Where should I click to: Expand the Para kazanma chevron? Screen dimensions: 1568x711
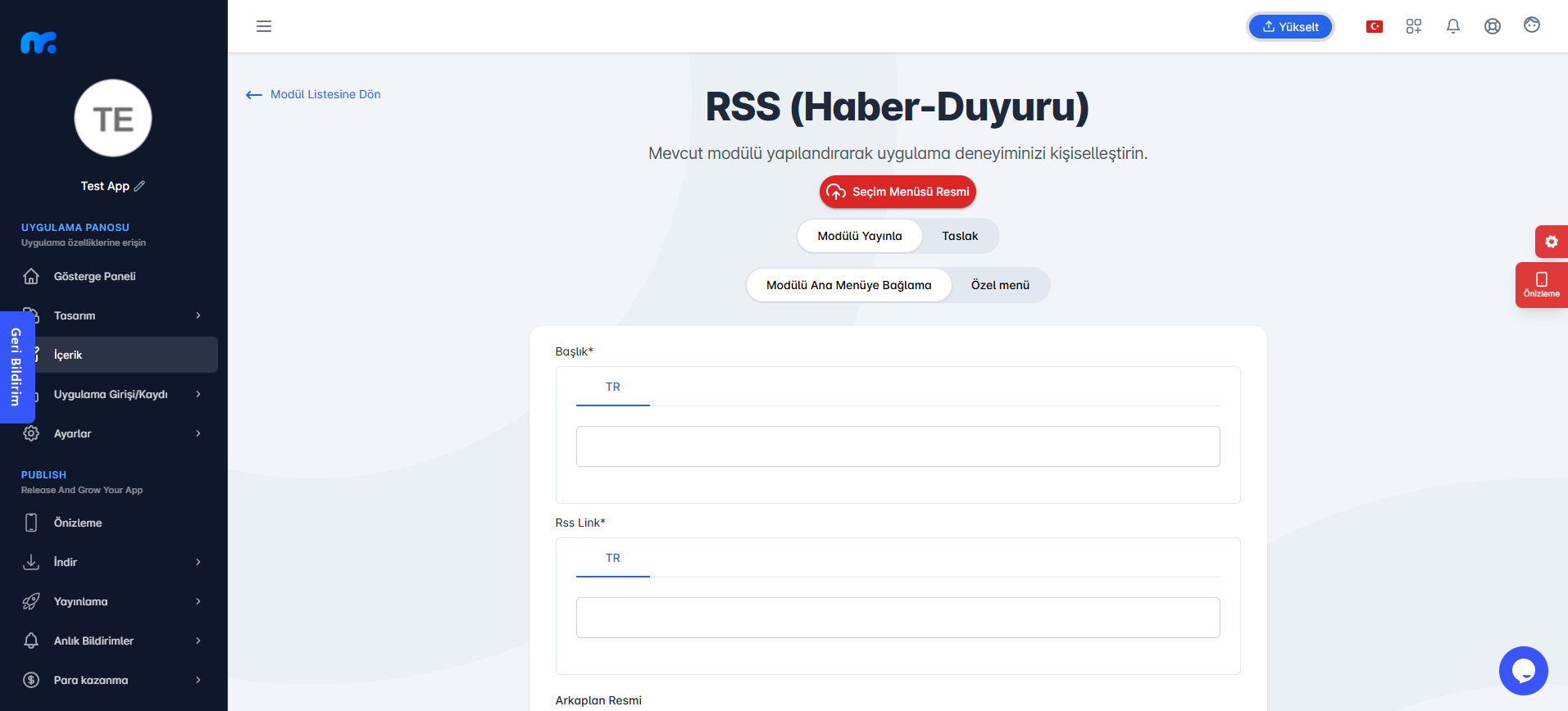tap(198, 680)
